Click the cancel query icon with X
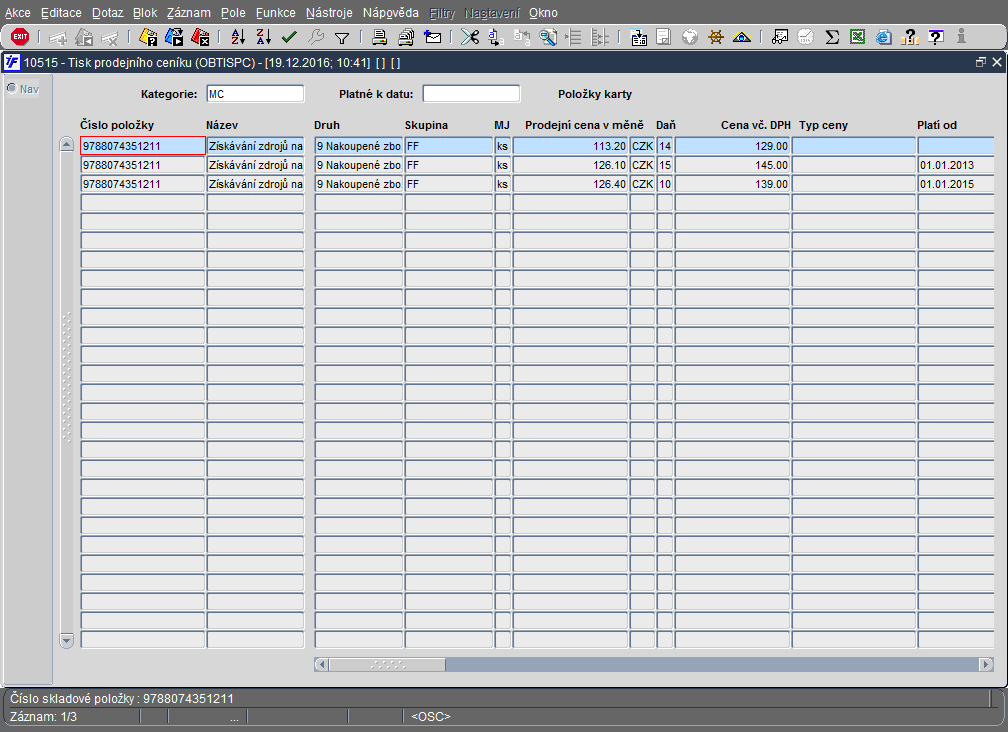 [x=201, y=37]
